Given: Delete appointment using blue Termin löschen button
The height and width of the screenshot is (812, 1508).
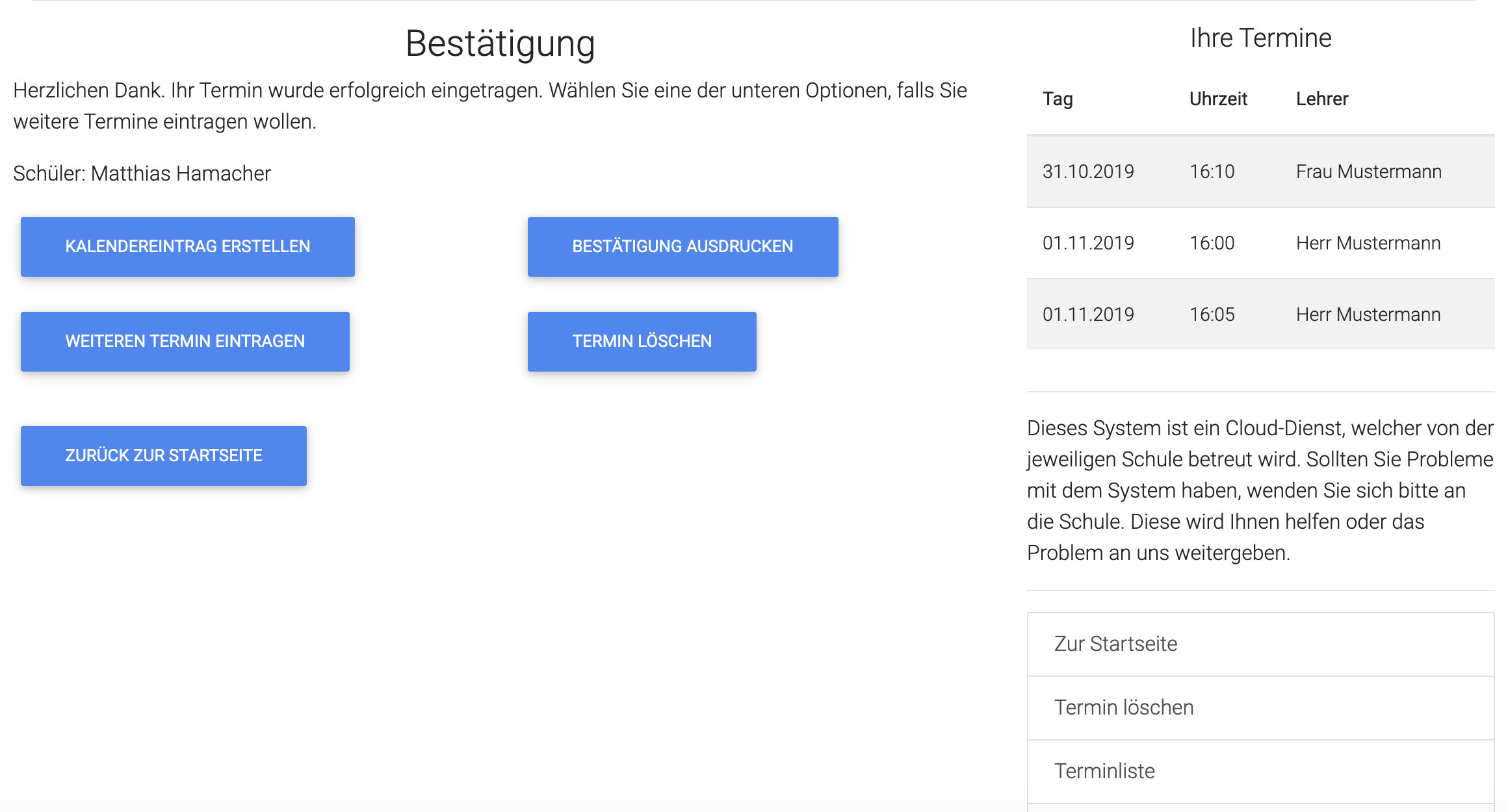Looking at the screenshot, I should click(642, 342).
